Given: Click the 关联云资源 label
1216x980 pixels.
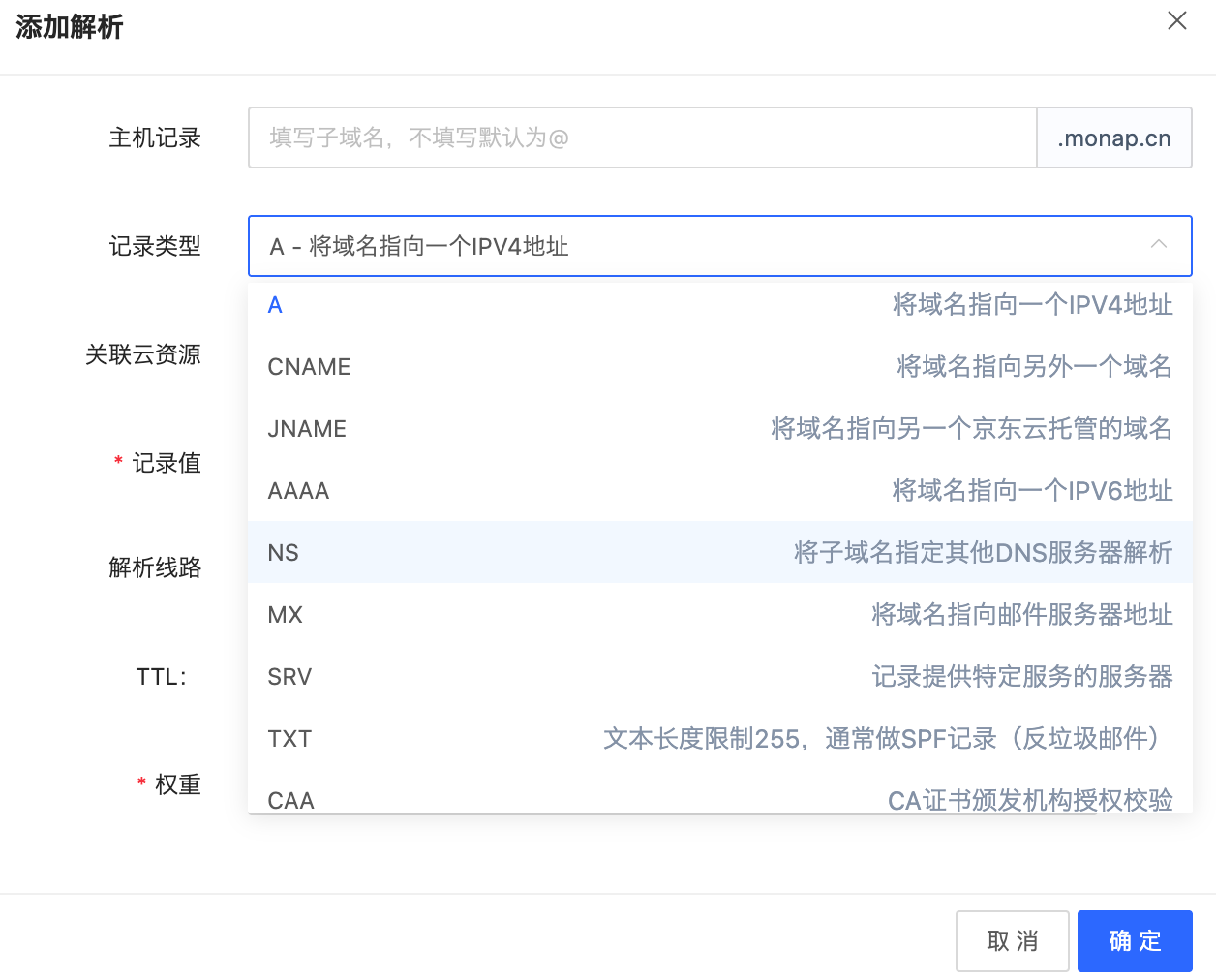Looking at the screenshot, I should pyautogui.click(x=142, y=354).
